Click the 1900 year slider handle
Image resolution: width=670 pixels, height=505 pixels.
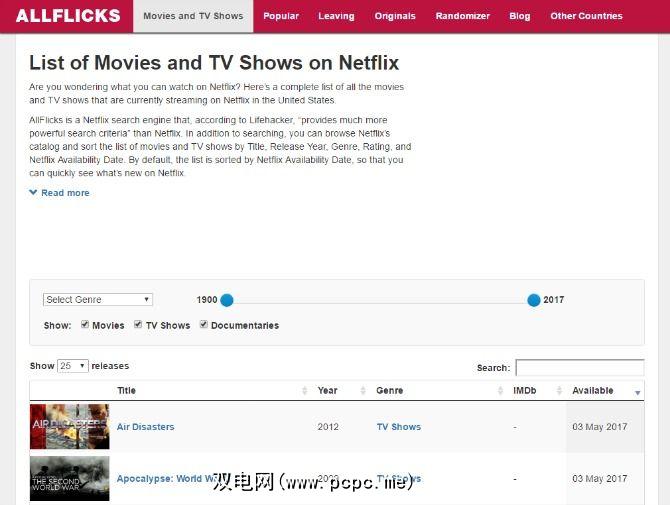[227, 300]
